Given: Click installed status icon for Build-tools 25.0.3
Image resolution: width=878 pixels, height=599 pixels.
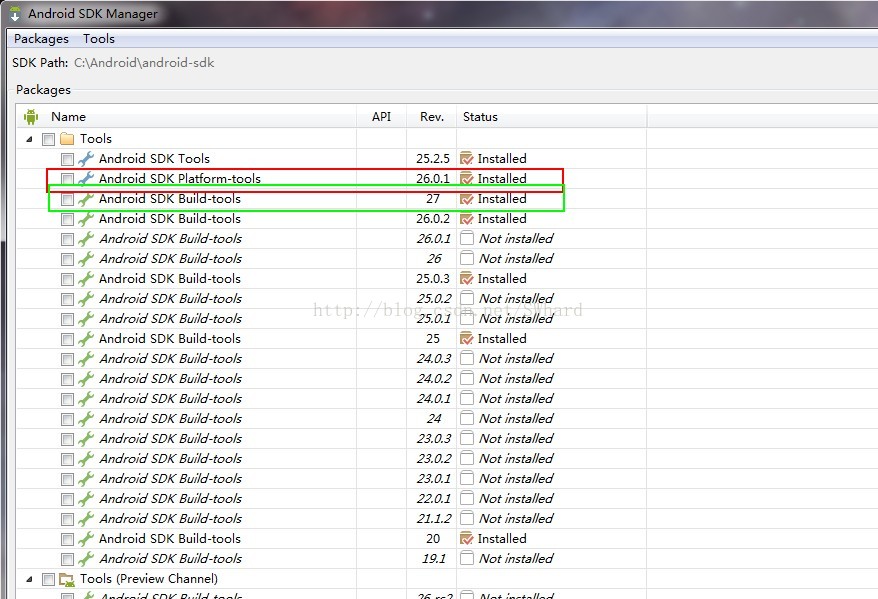Looking at the screenshot, I should coord(466,279).
